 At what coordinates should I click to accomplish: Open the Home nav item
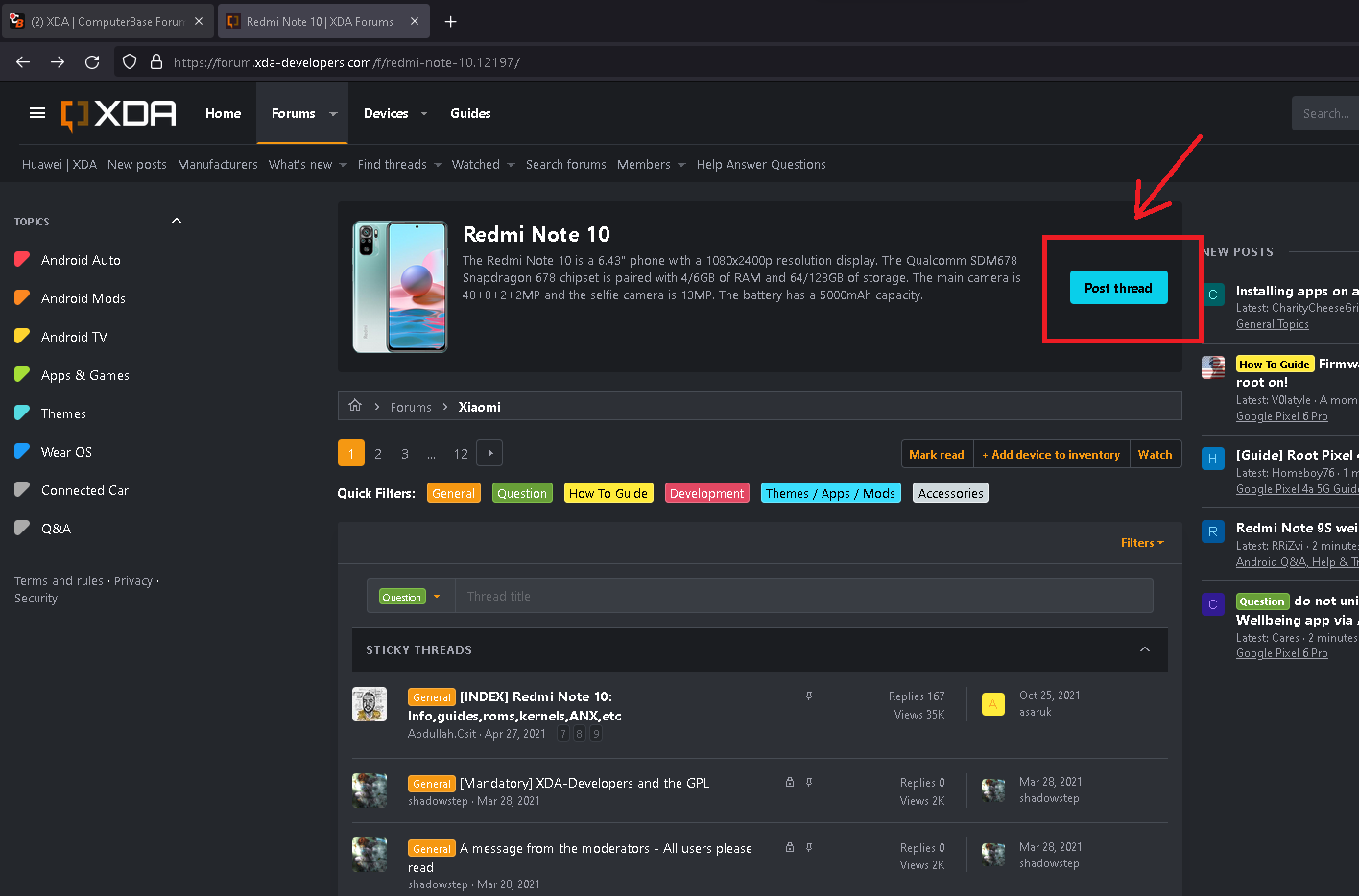[224, 113]
